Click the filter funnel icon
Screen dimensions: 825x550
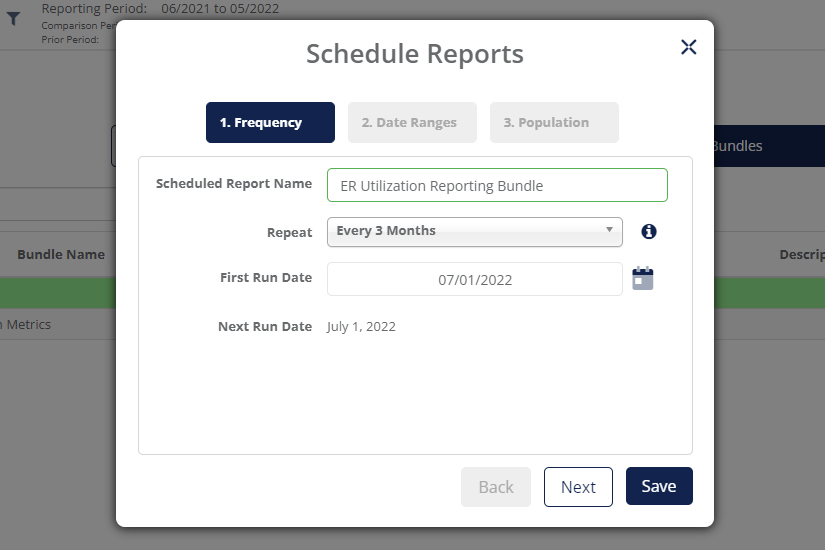(x=14, y=18)
